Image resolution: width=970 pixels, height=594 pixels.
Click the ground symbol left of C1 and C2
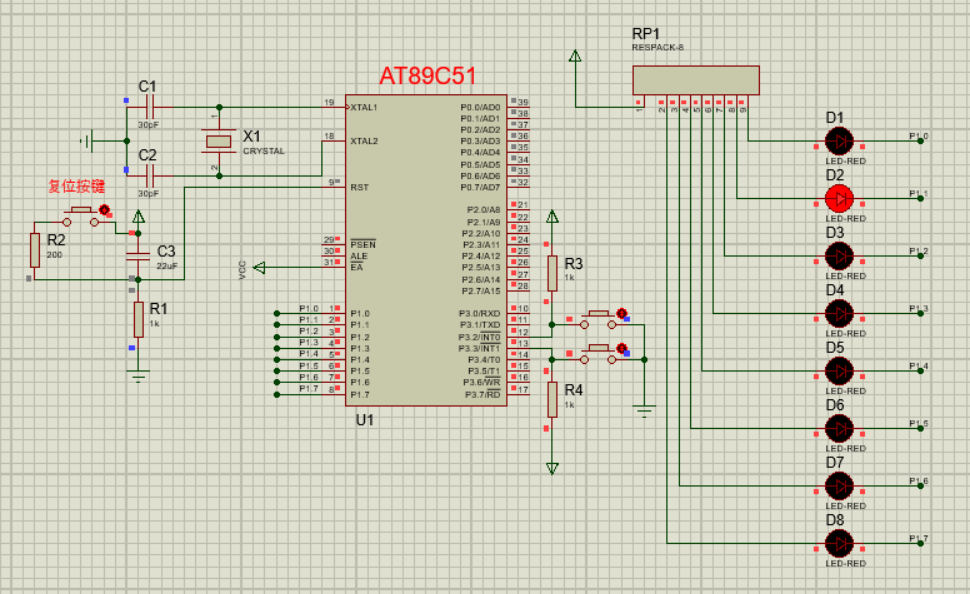tap(88, 141)
